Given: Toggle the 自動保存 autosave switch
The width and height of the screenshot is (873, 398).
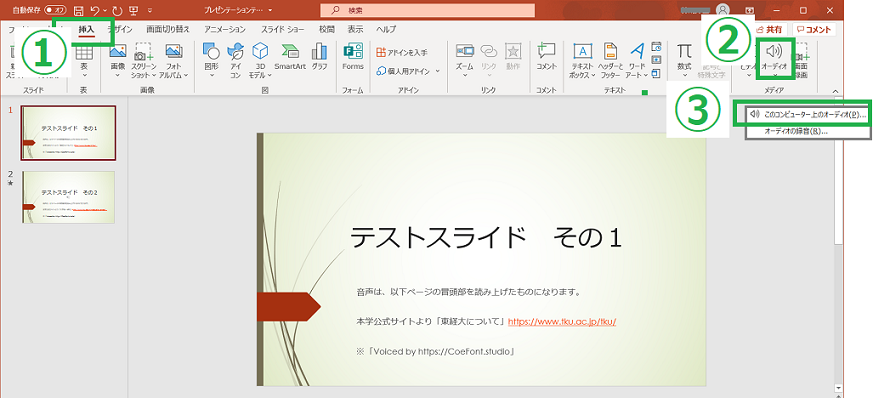Looking at the screenshot, I should tap(56, 10).
